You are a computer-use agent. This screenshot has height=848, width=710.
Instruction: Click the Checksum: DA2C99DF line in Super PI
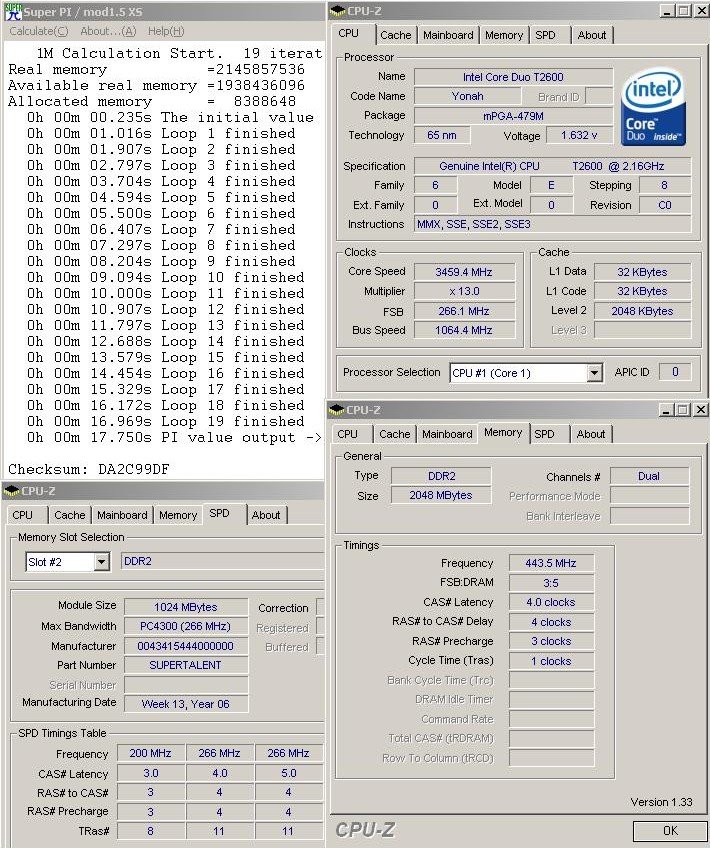click(89, 469)
